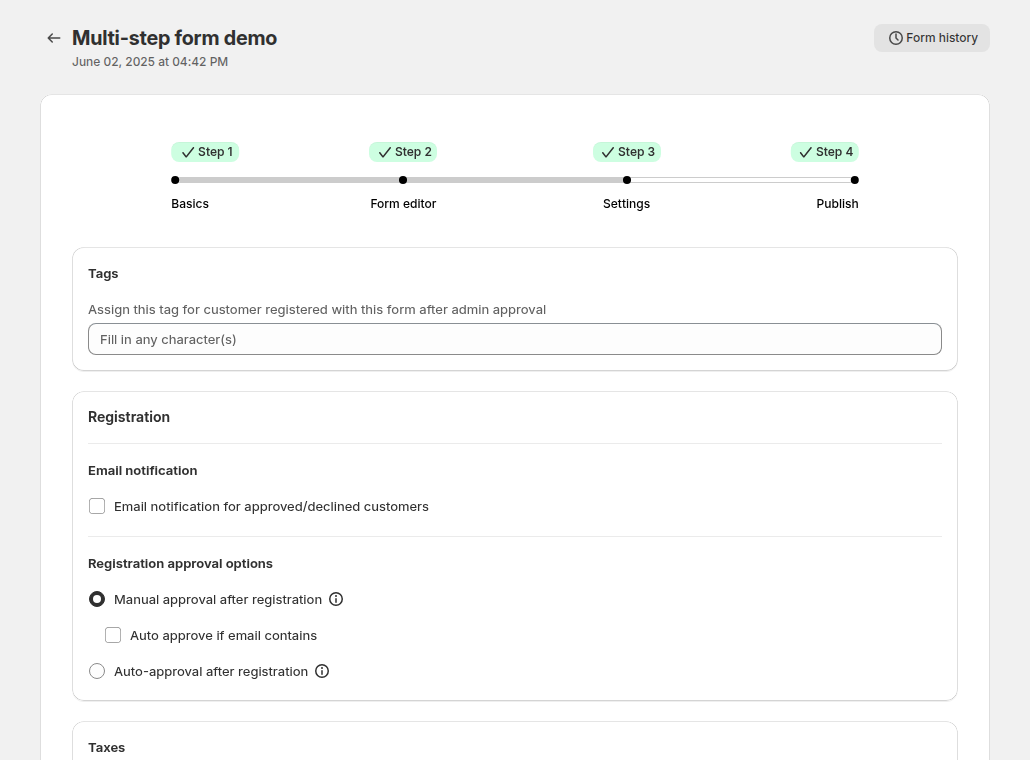Viewport: 1030px width, 760px height.
Task: Click the Registration approval options heading
Action: coord(180,564)
